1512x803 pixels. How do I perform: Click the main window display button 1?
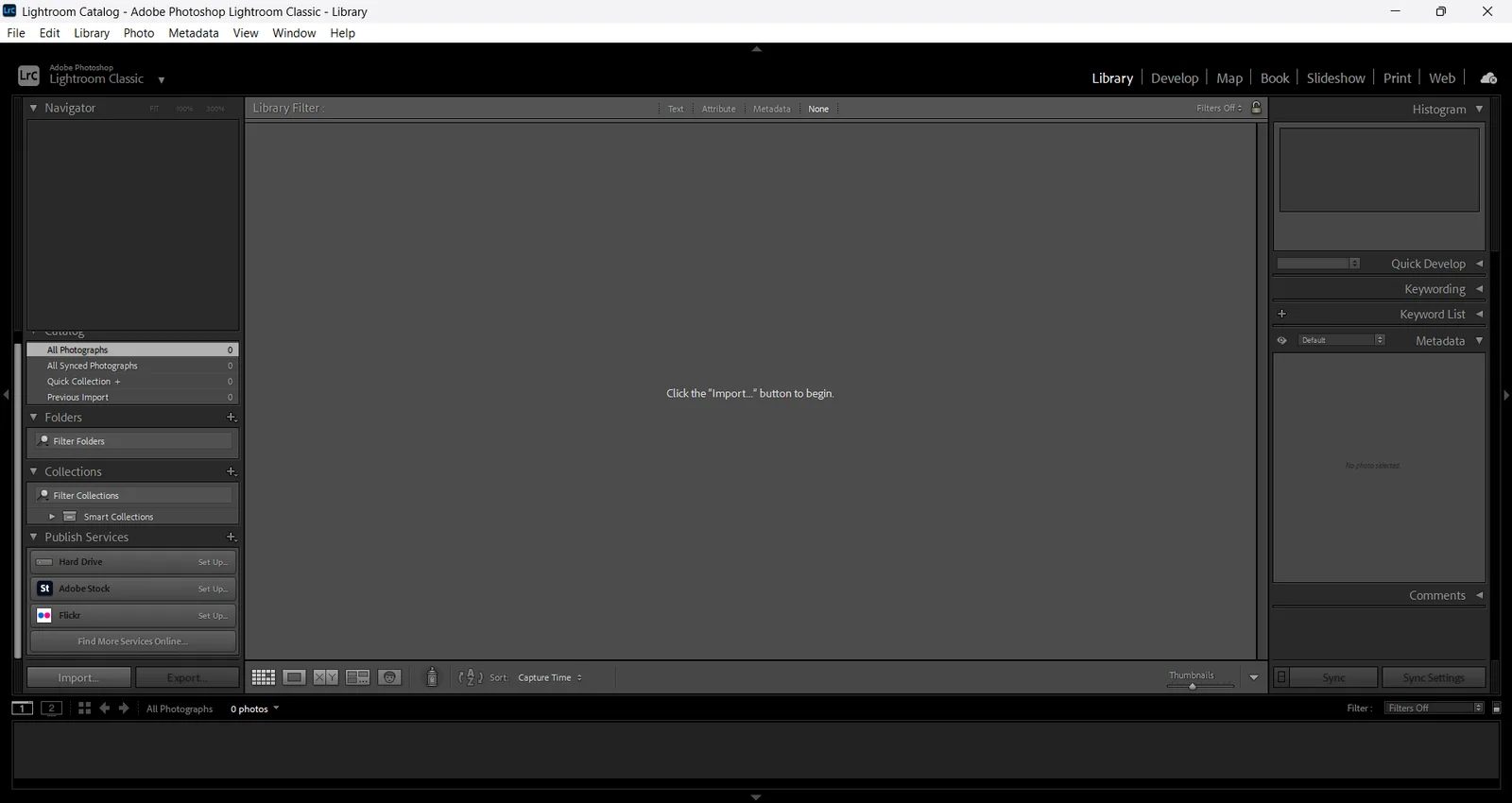click(x=22, y=709)
